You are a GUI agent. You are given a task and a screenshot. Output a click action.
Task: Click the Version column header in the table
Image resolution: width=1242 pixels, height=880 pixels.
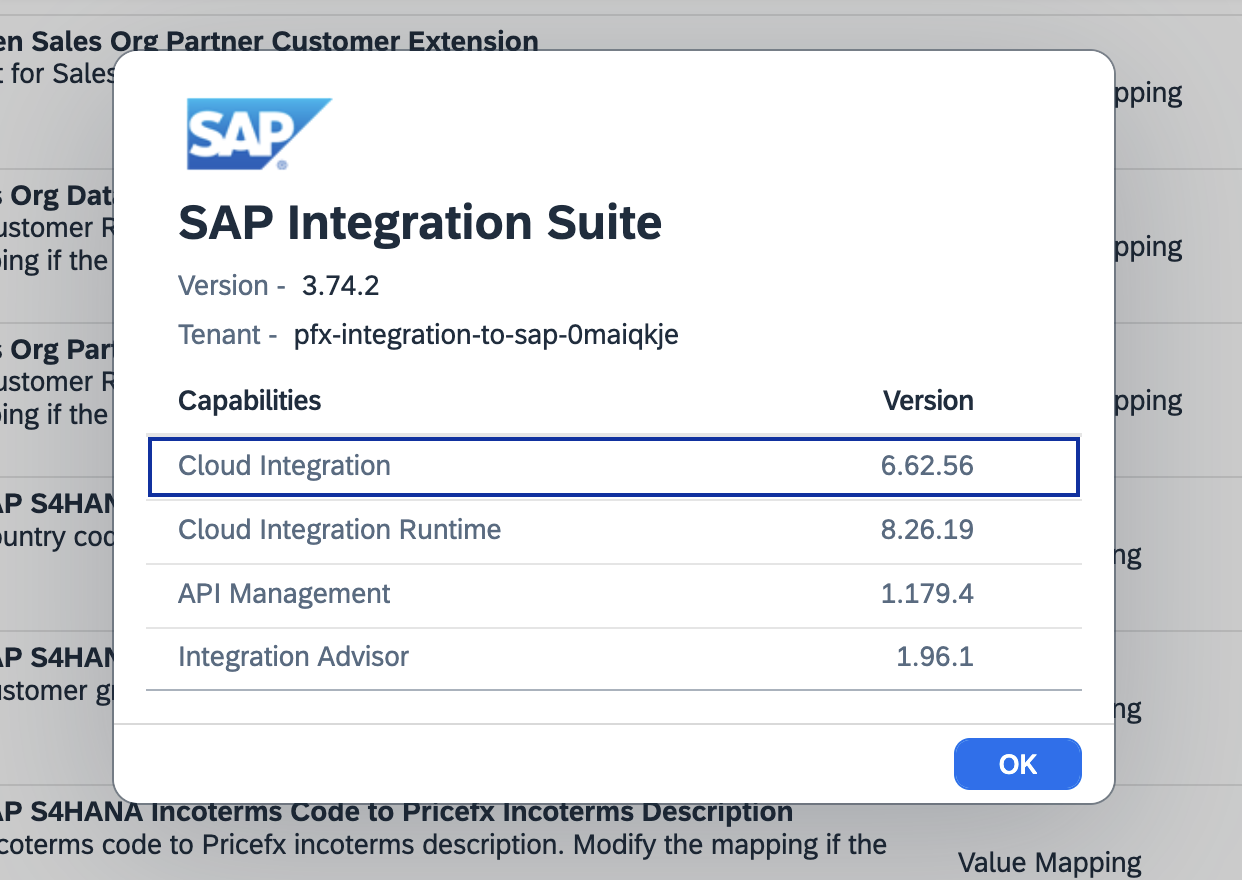[927, 401]
